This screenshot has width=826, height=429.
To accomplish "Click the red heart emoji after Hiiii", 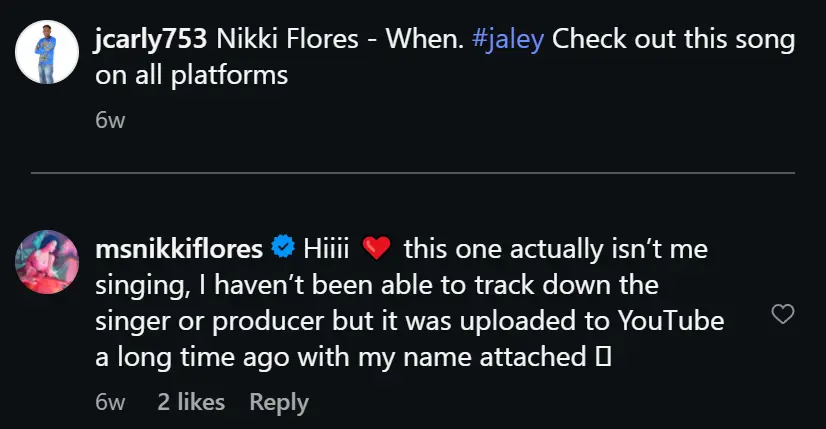I will 376,248.
